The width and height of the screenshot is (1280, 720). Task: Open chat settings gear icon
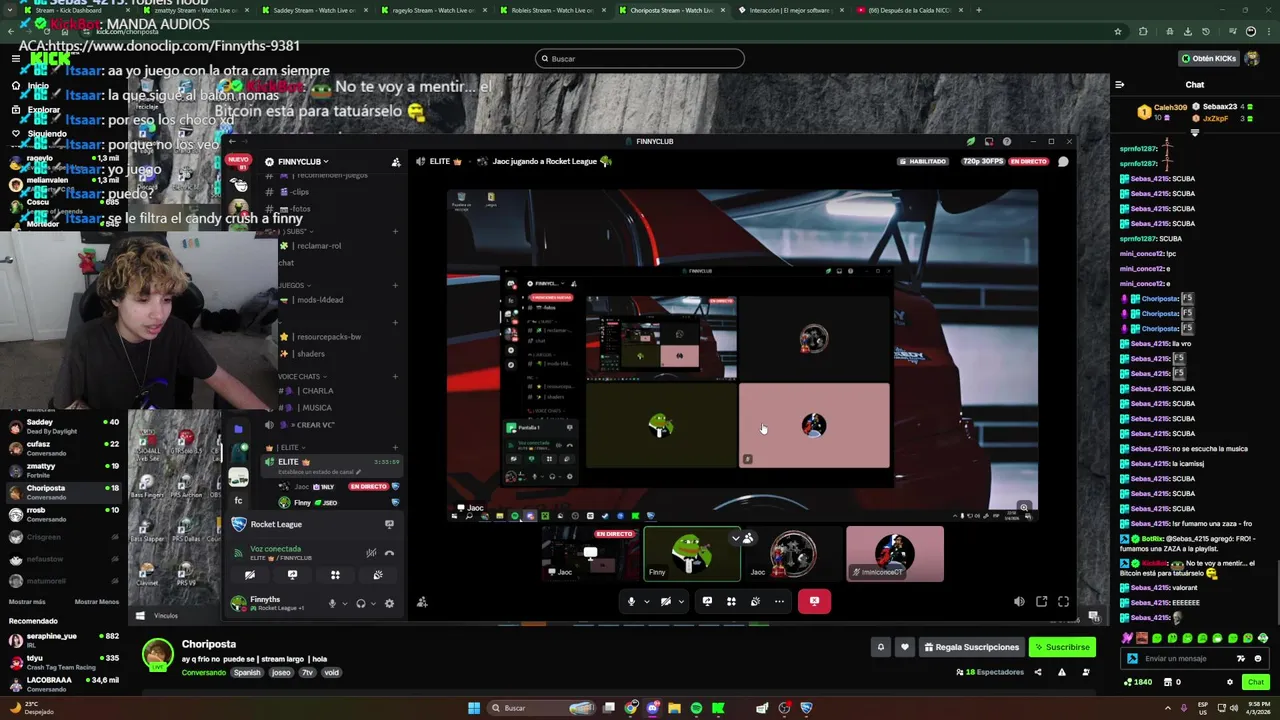pos(1230,682)
